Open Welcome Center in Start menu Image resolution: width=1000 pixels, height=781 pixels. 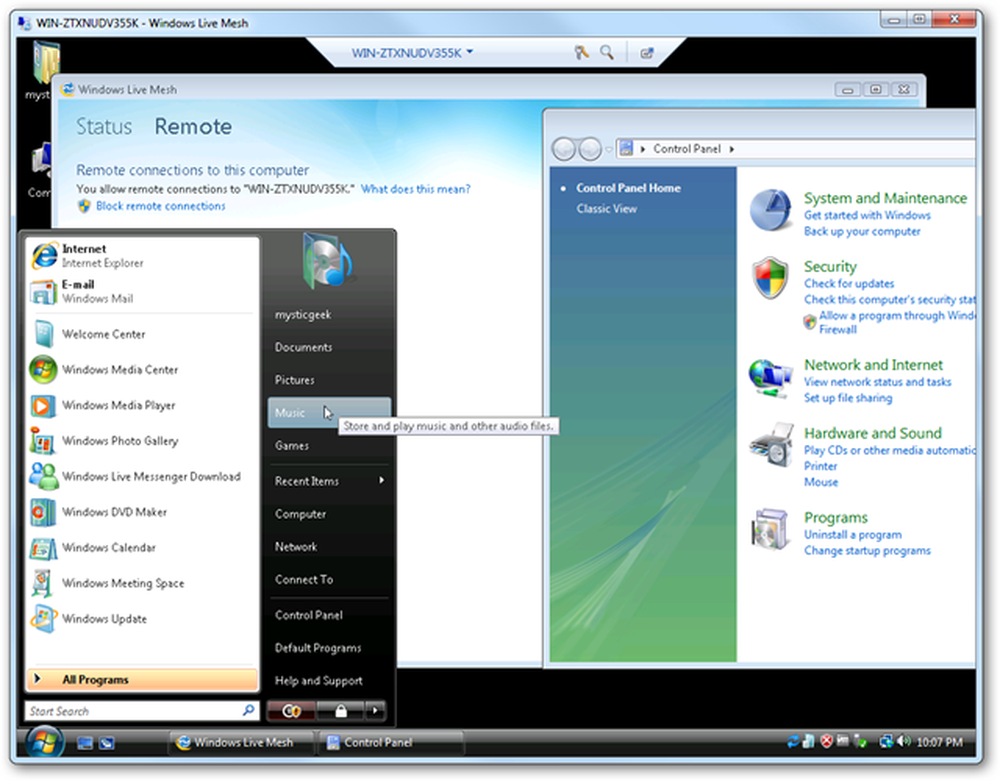142,334
